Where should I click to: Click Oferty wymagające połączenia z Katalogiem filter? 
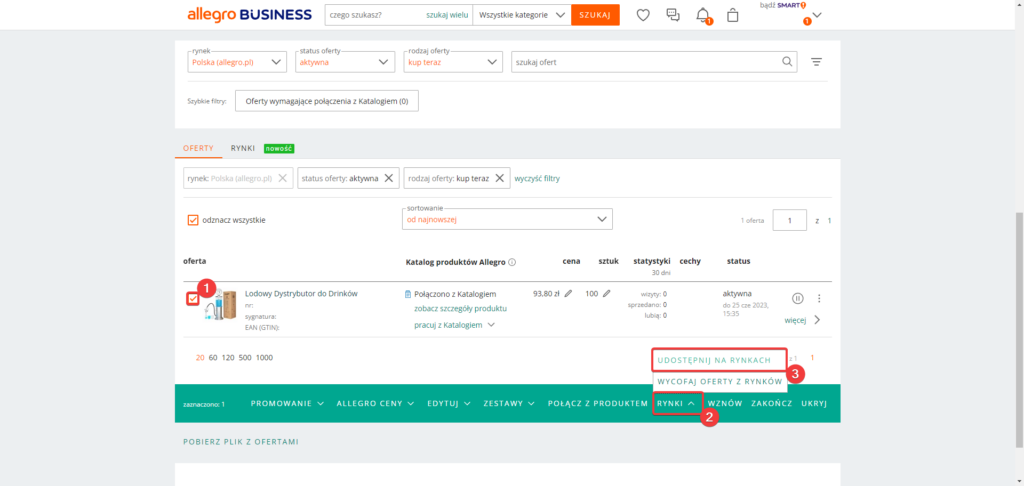[327, 101]
